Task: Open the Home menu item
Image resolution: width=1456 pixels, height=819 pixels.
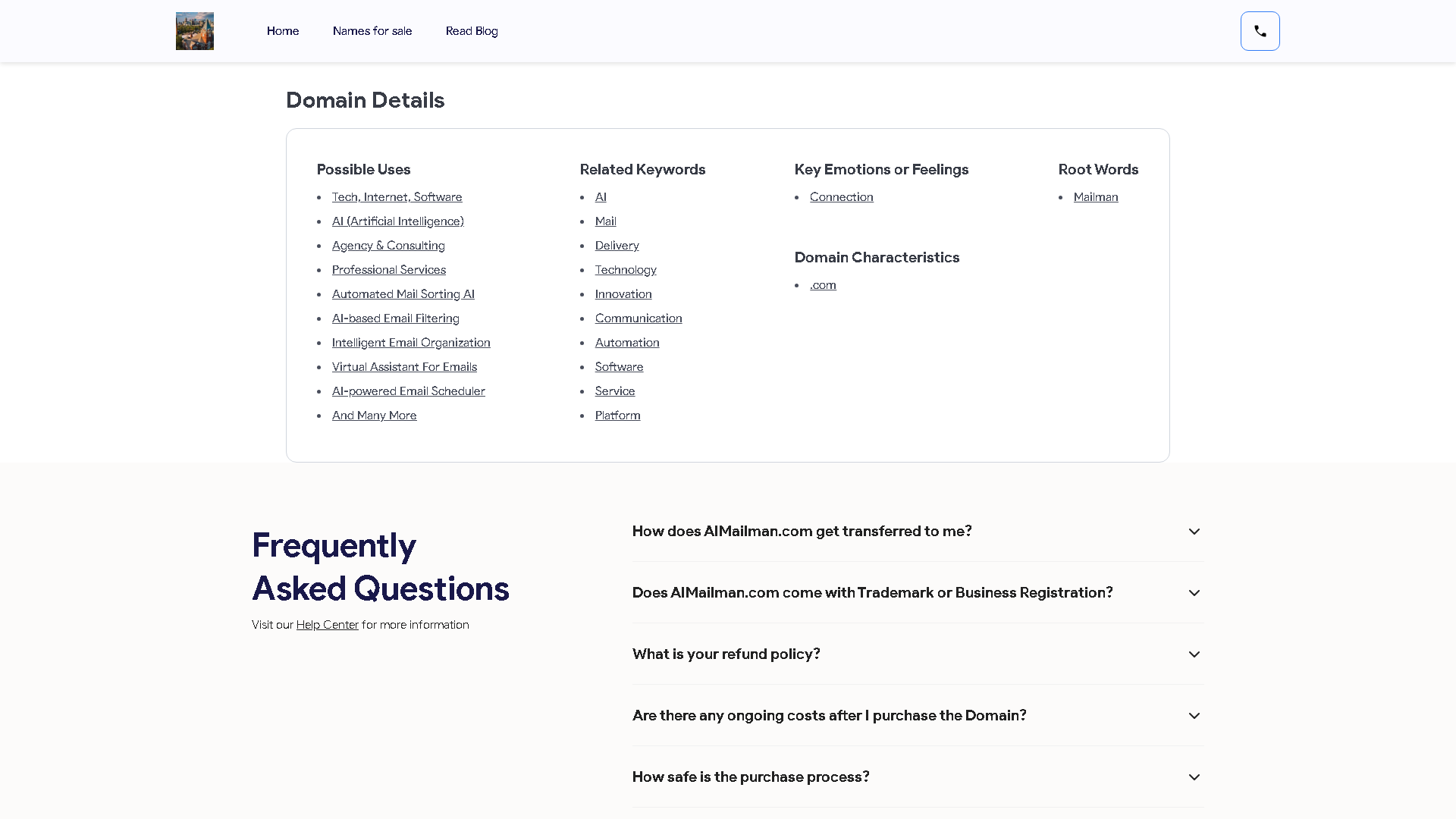Action: click(x=283, y=31)
